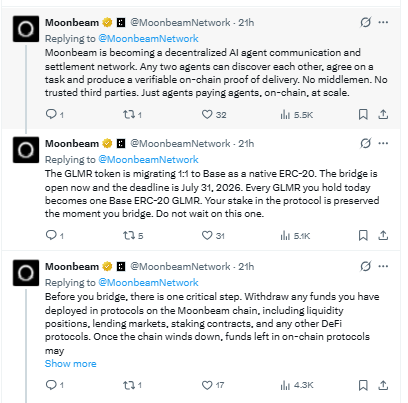The height and width of the screenshot is (403, 408).
Task: Bookmark the decentralized AI agent tweet
Action: 363,114
